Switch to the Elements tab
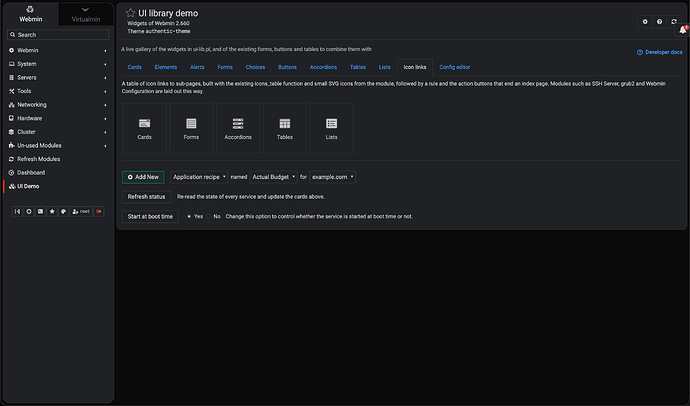Image resolution: width=690 pixels, height=406 pixels. click(166, 67)
